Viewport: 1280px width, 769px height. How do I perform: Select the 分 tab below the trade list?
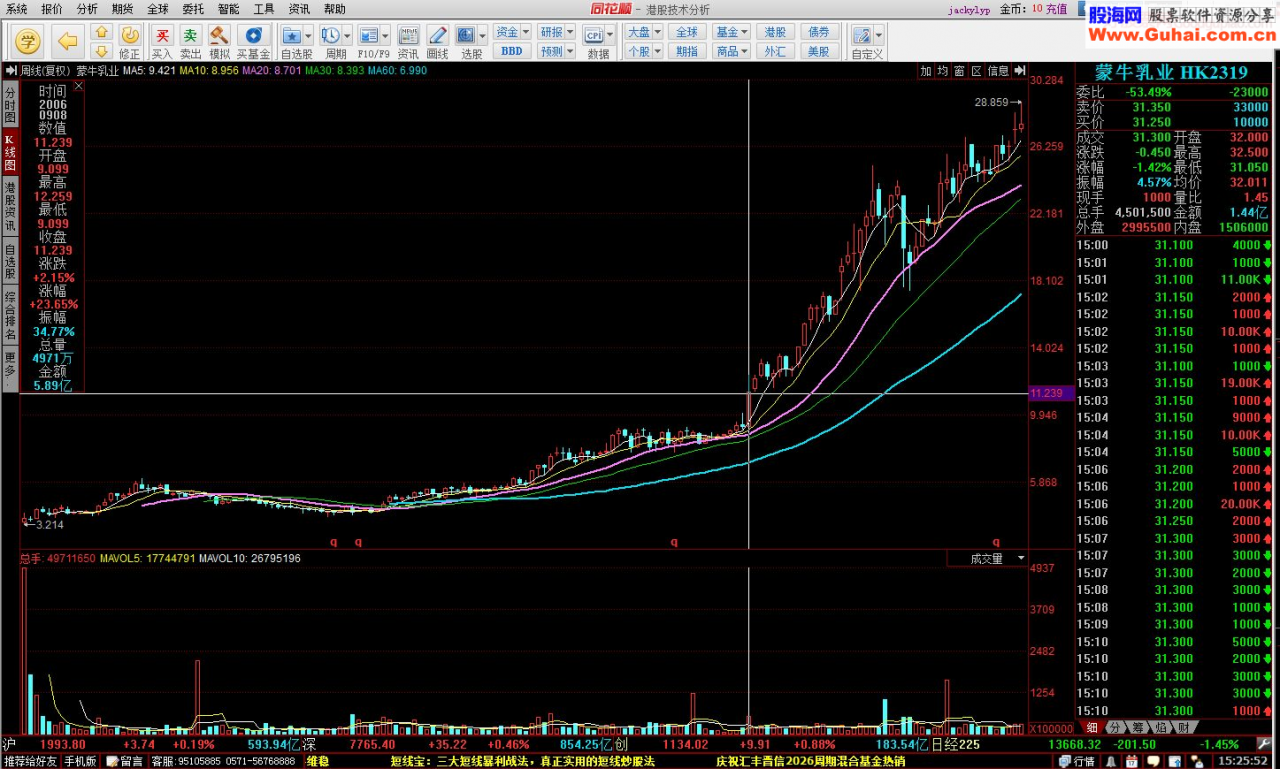click(1116, 727)
